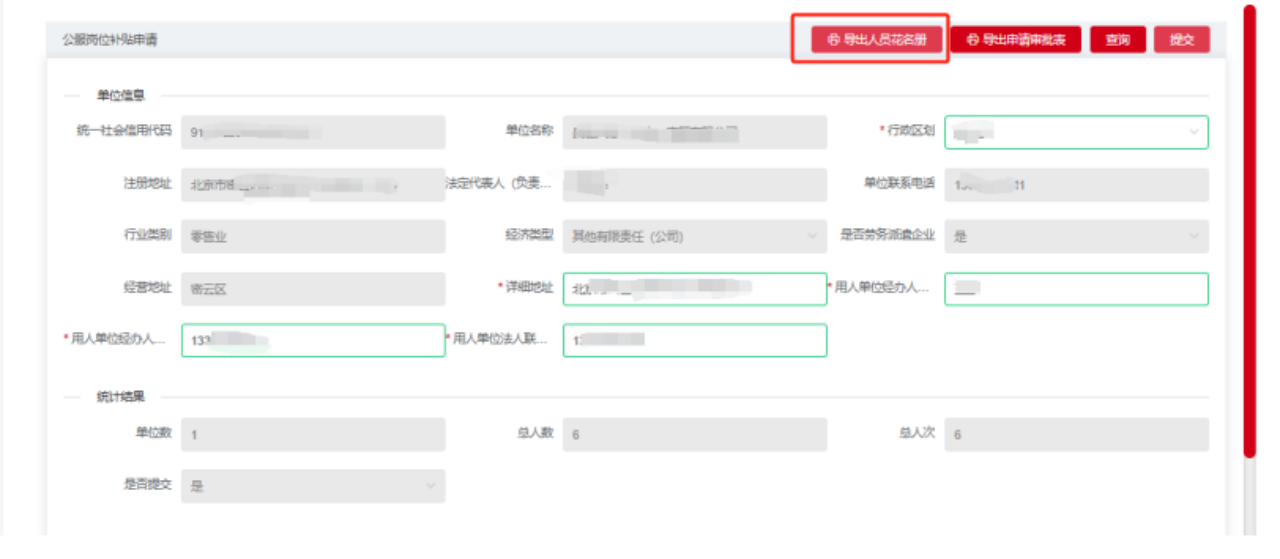Click the red vertical scrollbar
Screen dimensions: 1280x559
(x=1249, y=230)
